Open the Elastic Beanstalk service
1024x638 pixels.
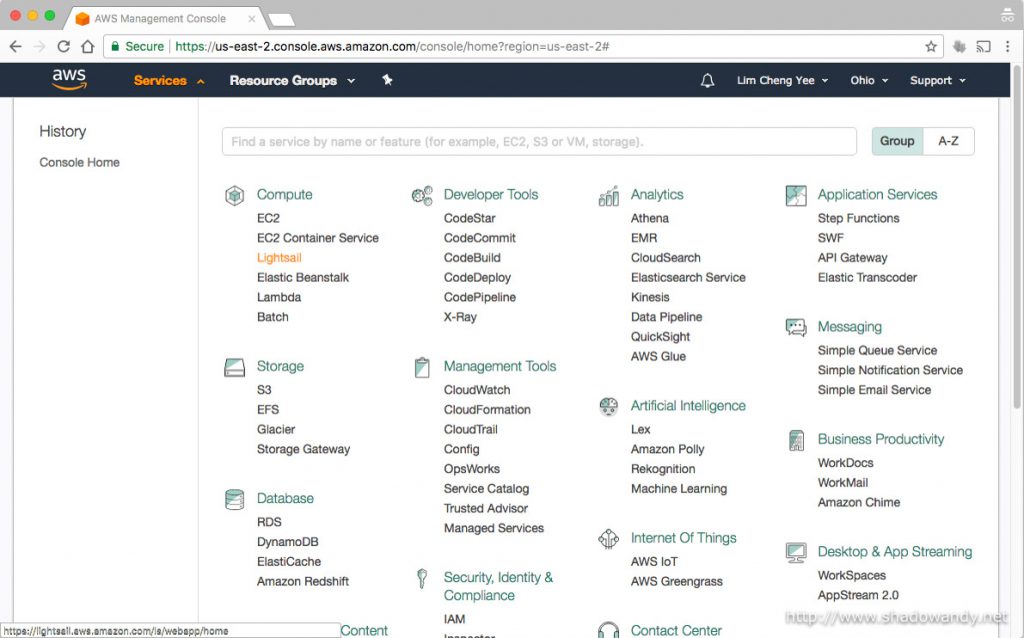(302, 278)
